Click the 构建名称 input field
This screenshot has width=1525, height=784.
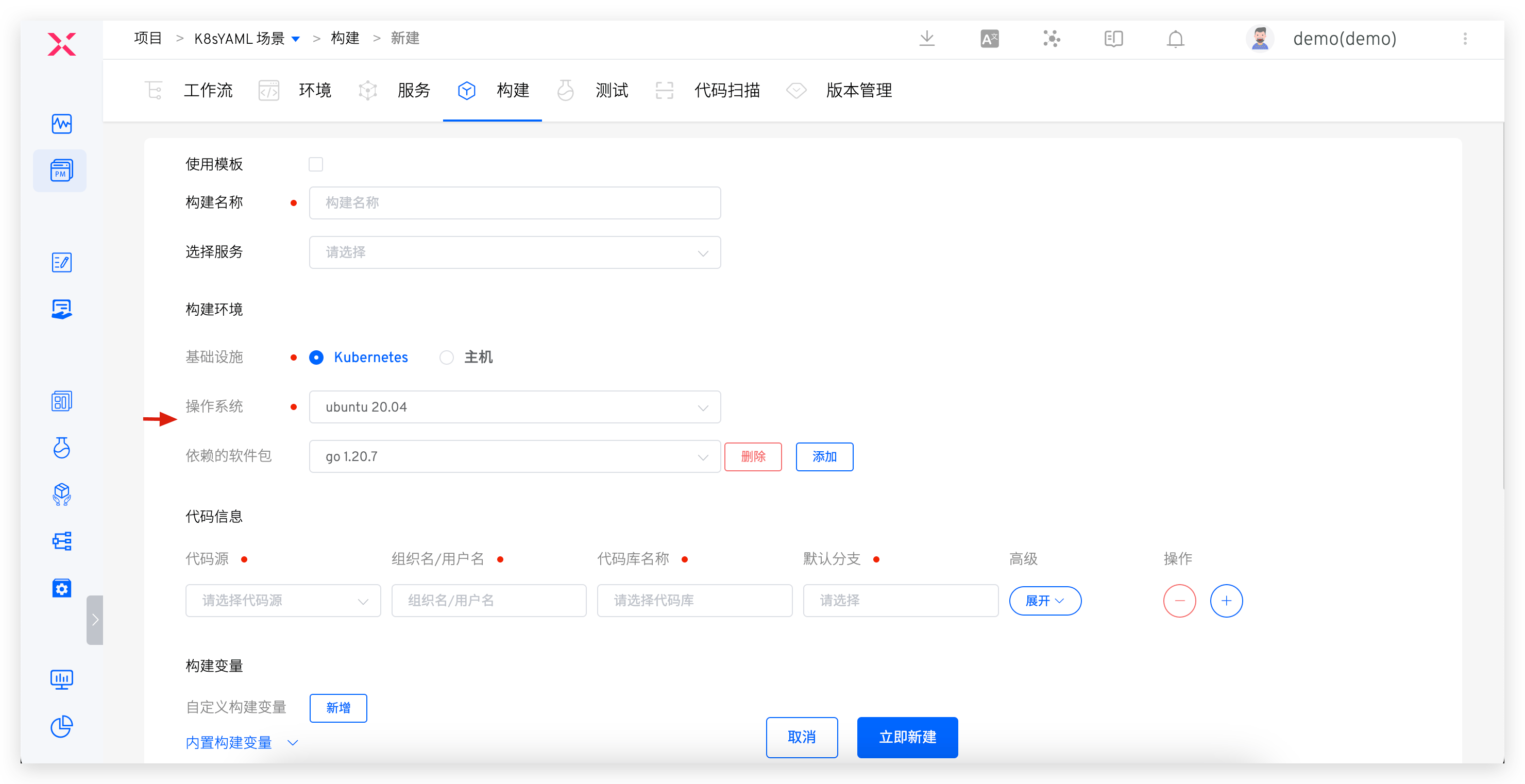coord(515,203)
